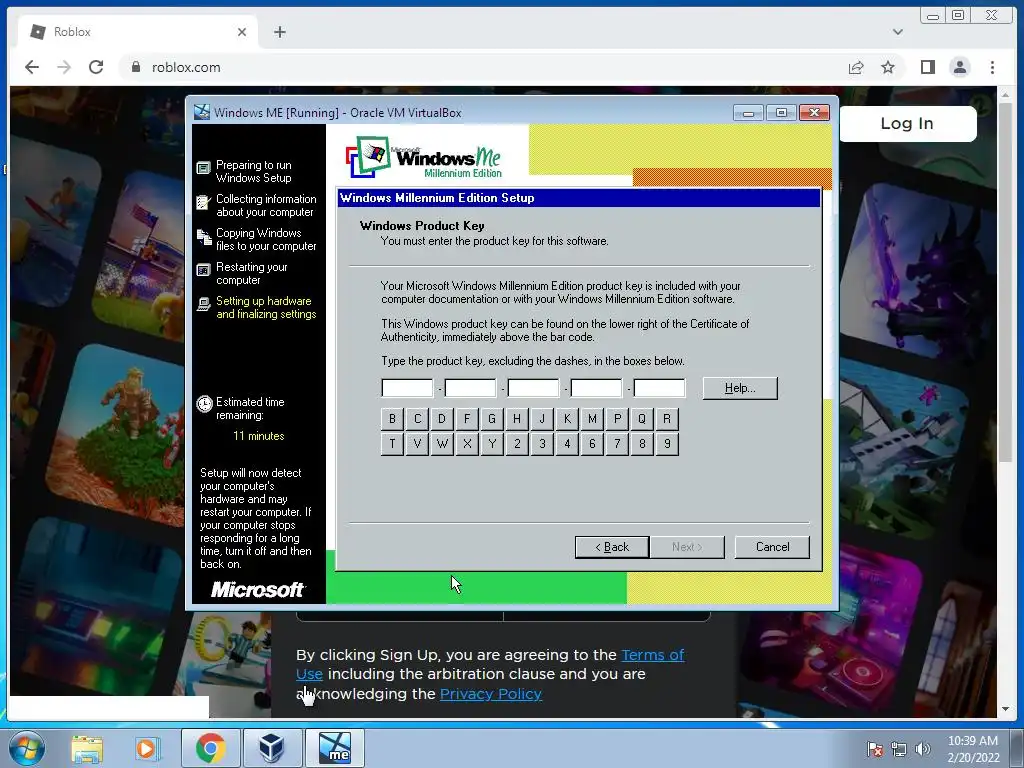Click the T key button
Screen dimensions: 1024x768
392,444
